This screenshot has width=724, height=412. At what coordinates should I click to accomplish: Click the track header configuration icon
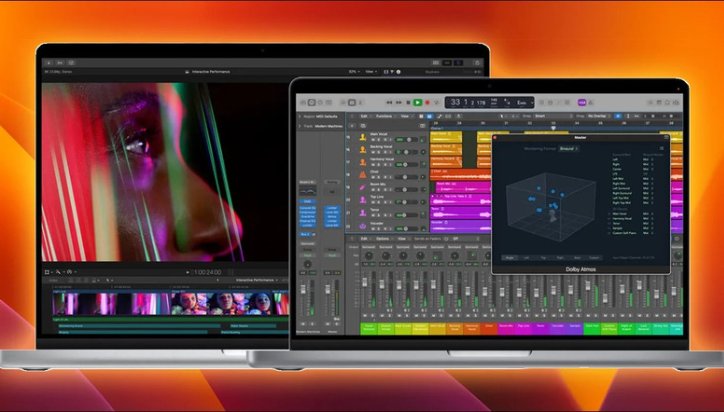tap(422, 126)
